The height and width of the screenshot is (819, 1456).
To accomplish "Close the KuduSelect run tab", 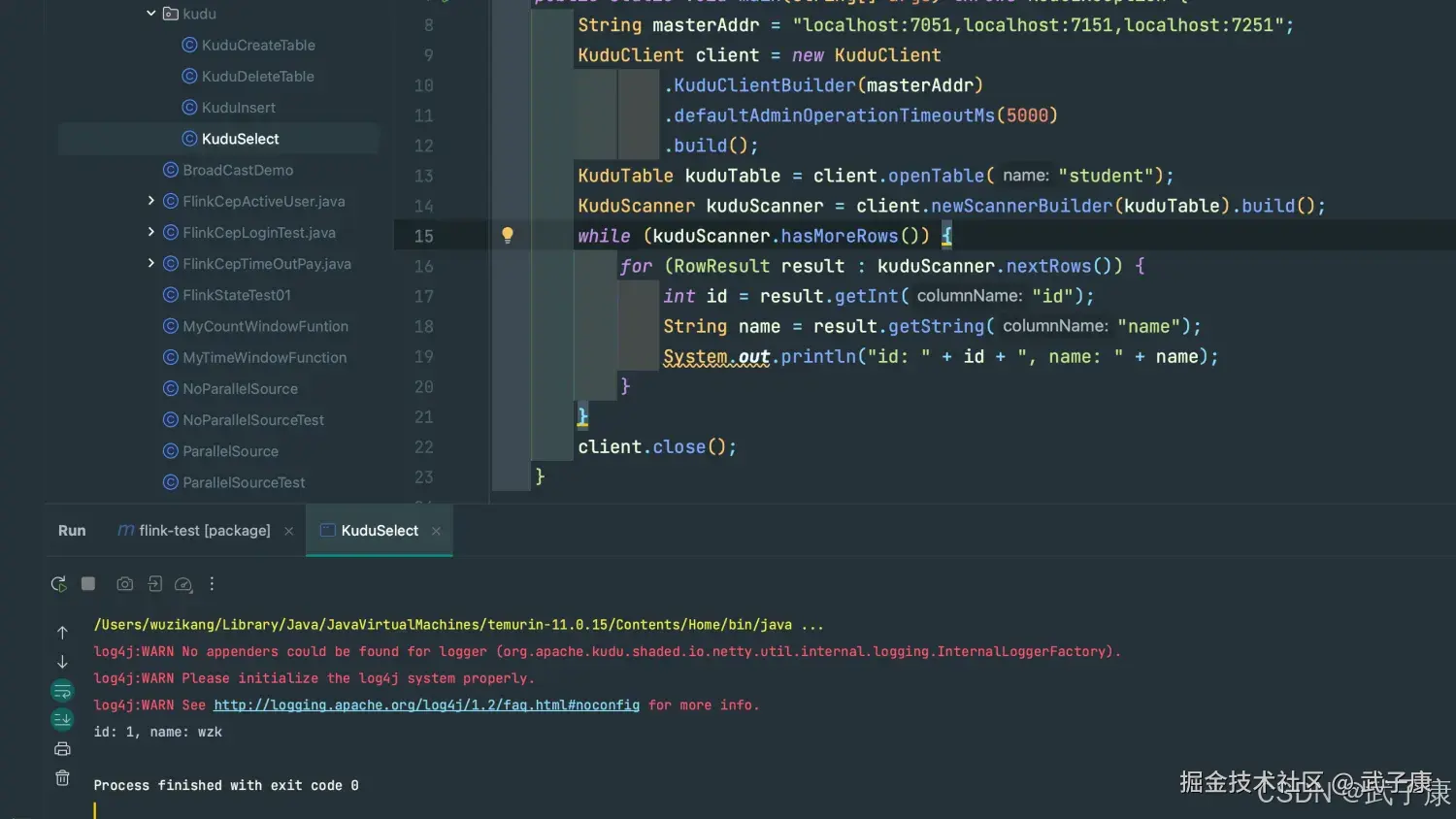I will coord(436,531).
